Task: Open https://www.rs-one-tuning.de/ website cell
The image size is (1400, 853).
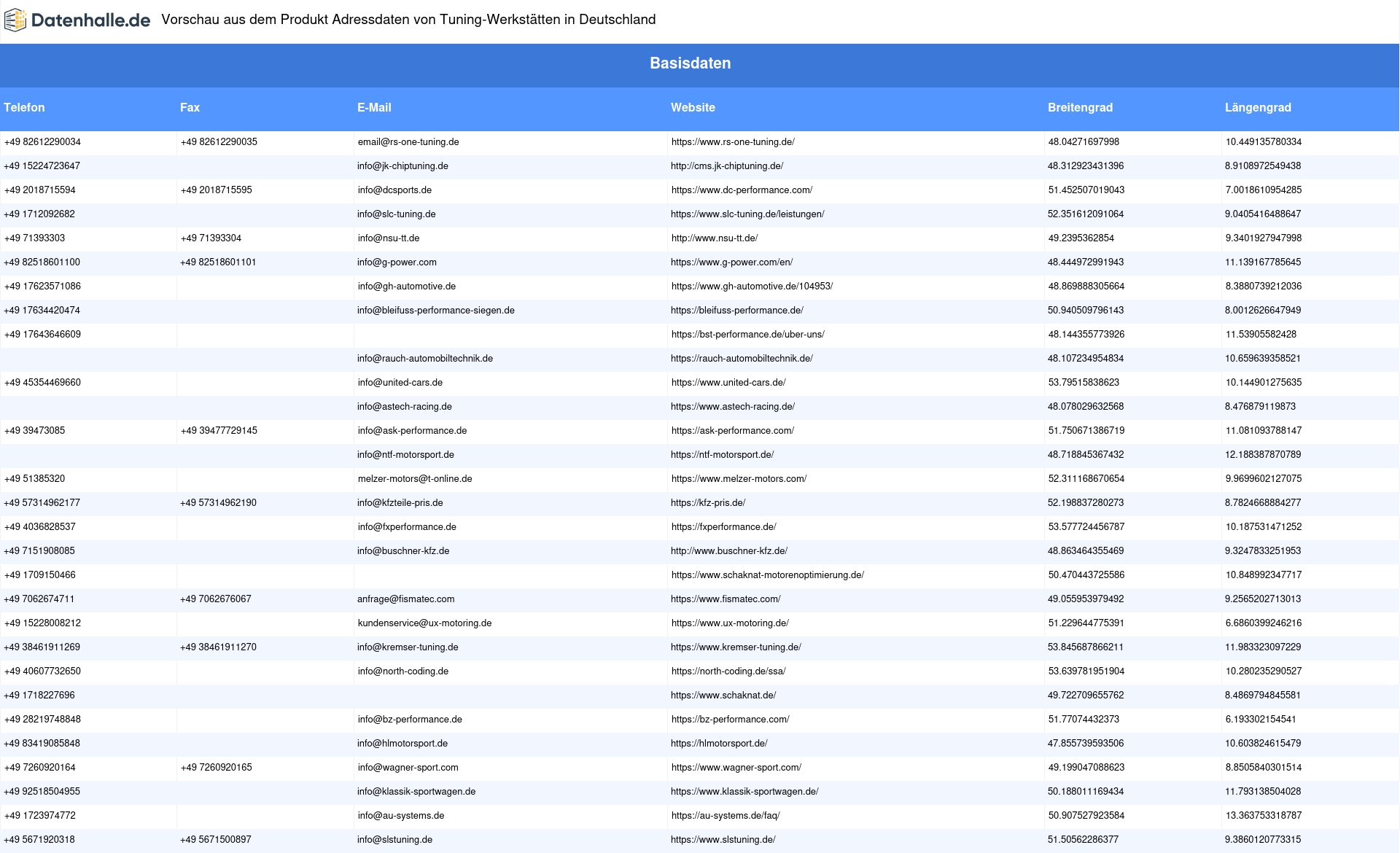Action: [733, 142]
